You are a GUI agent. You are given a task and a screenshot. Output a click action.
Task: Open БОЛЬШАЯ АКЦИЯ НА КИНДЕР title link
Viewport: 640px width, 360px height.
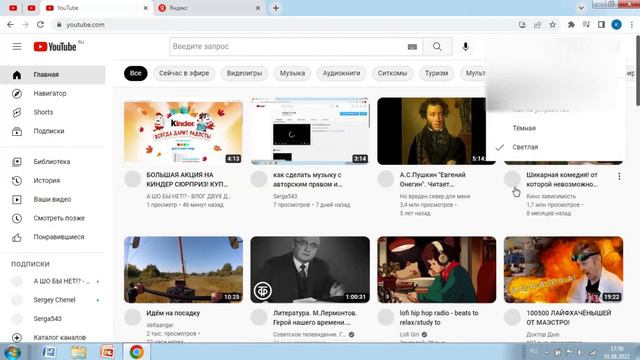coord(187,180)
